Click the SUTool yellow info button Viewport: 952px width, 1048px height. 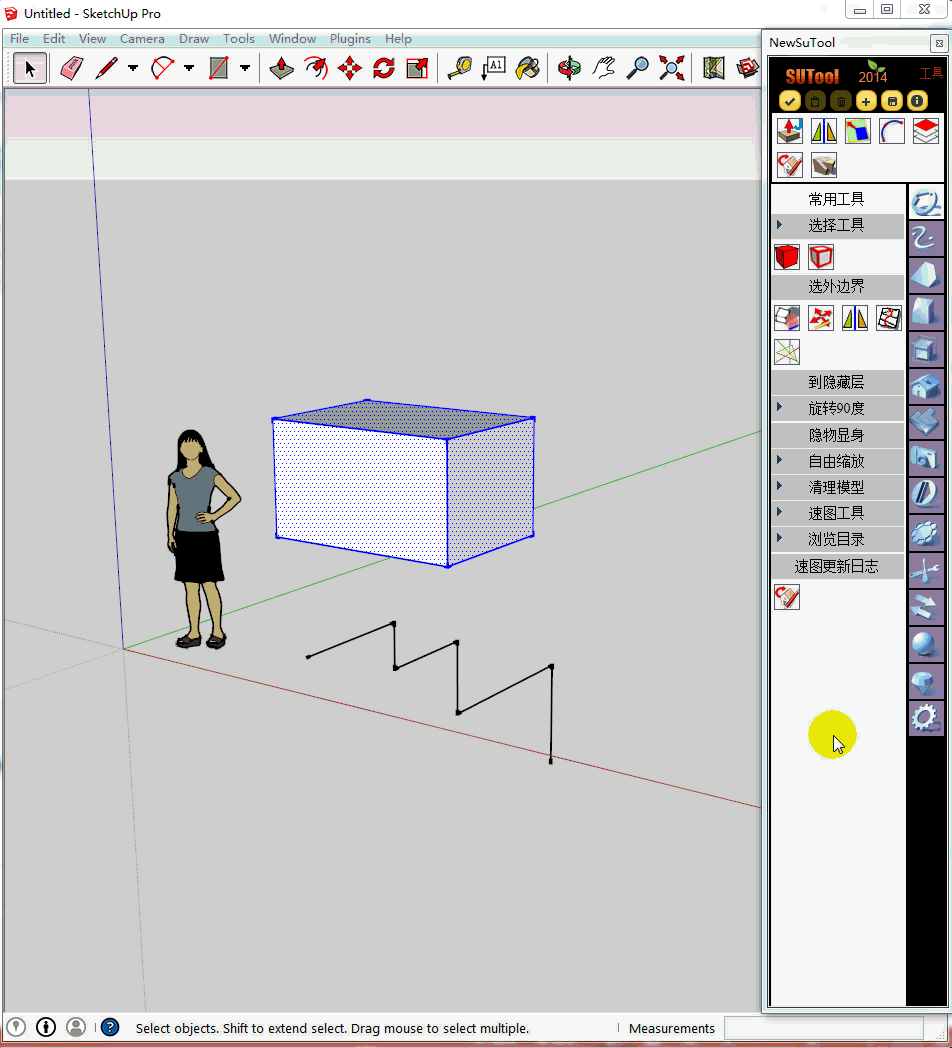(x=917, y=102)
